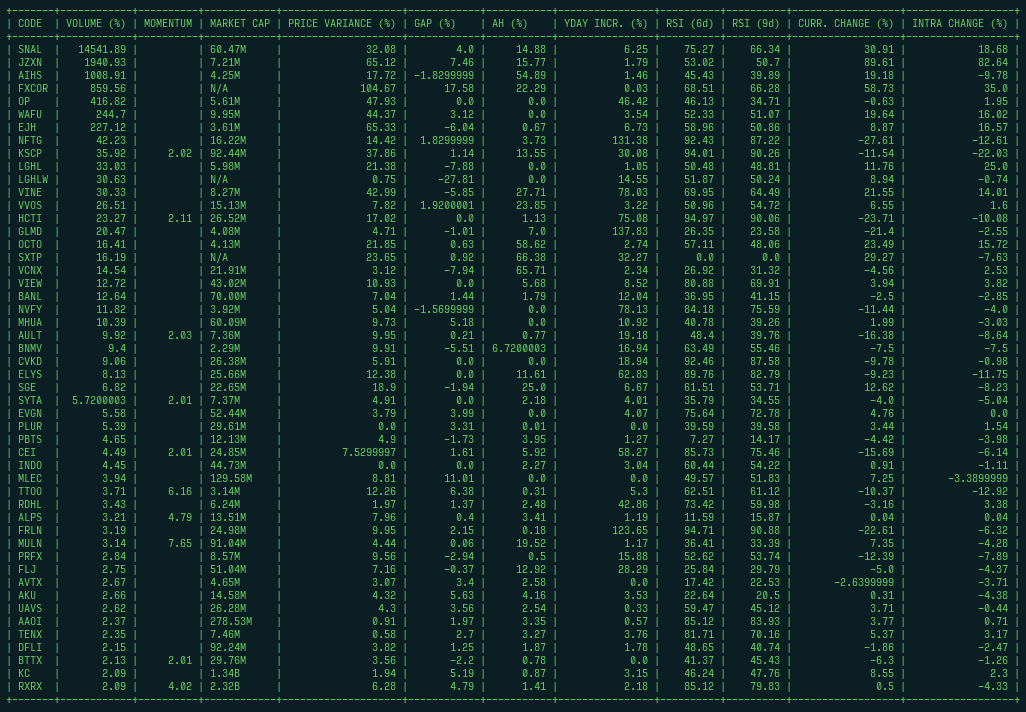Select the MLEC market cap 129.58M

pyautogui.click(x=231, y=478)
